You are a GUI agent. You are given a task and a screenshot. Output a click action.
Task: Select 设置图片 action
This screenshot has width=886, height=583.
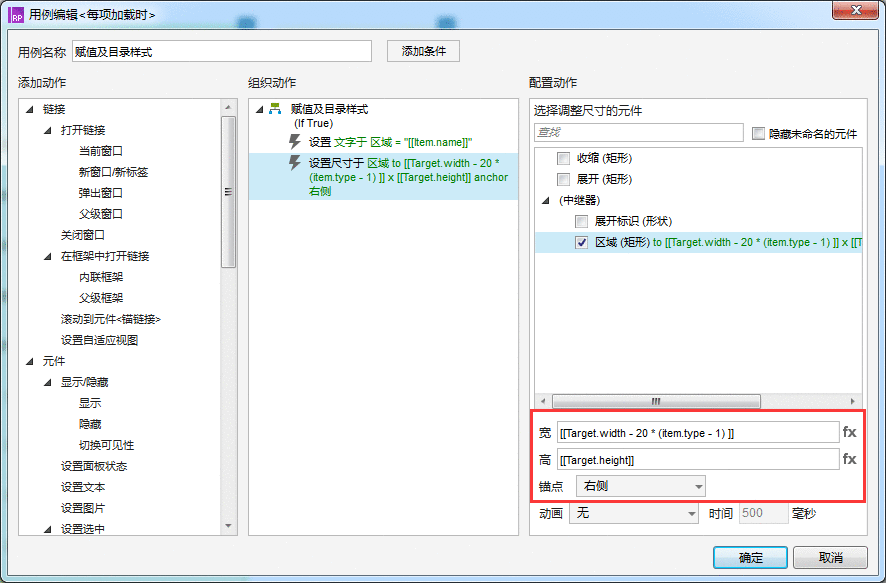click(82, 508)
